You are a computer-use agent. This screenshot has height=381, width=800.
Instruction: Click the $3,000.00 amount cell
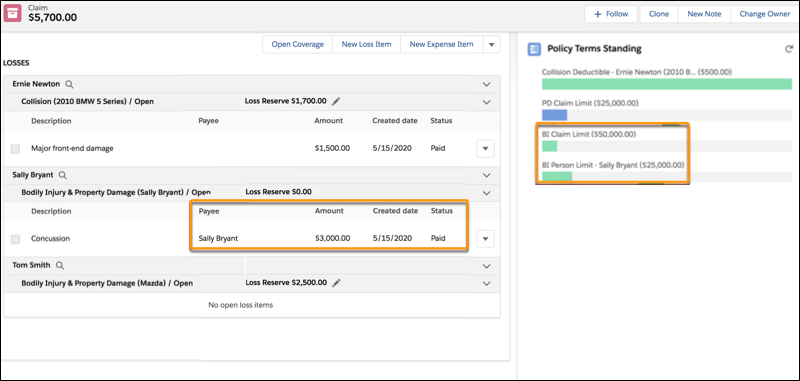pos(332,239)
